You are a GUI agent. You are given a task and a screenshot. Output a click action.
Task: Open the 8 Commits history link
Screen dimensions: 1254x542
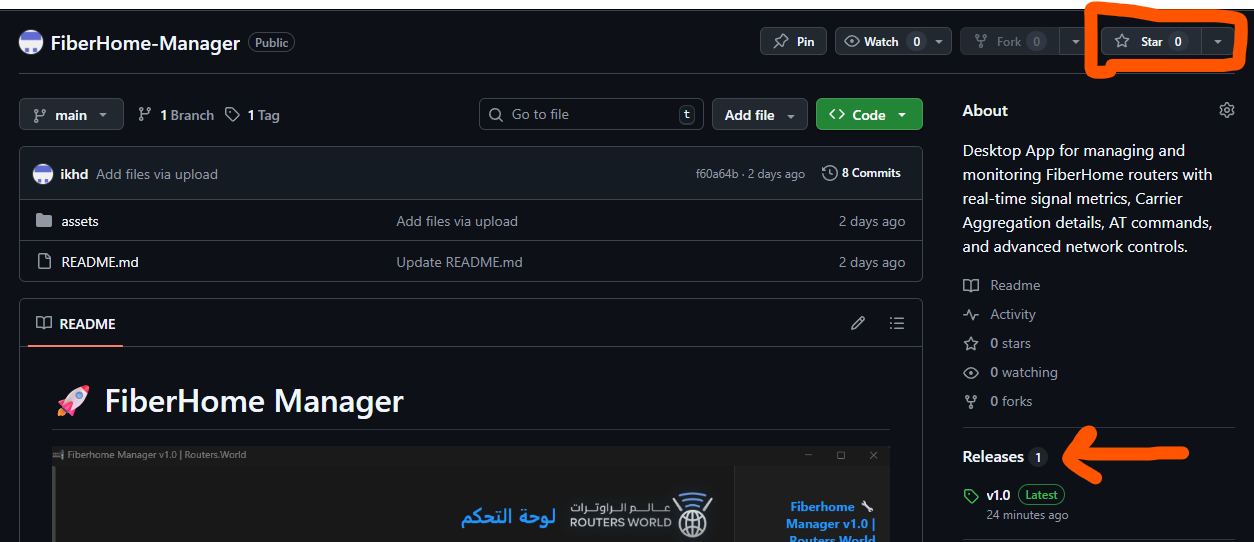point(861,173)
